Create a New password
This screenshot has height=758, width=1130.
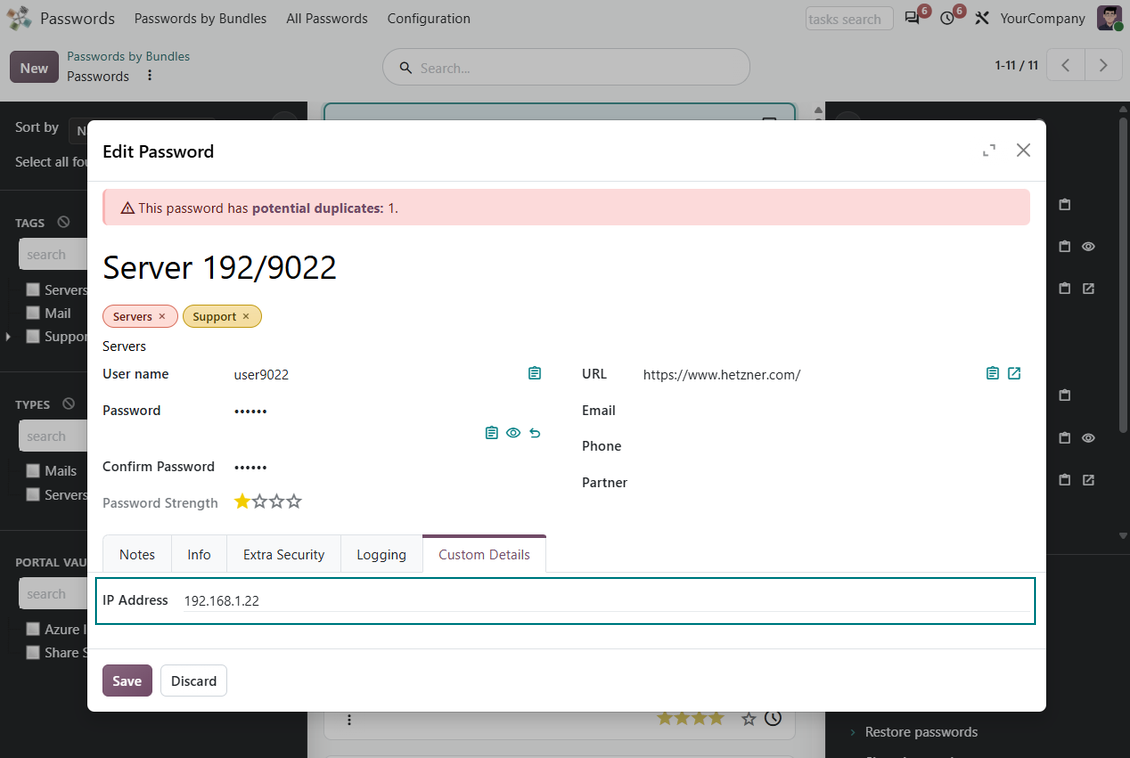pos(34,68)
